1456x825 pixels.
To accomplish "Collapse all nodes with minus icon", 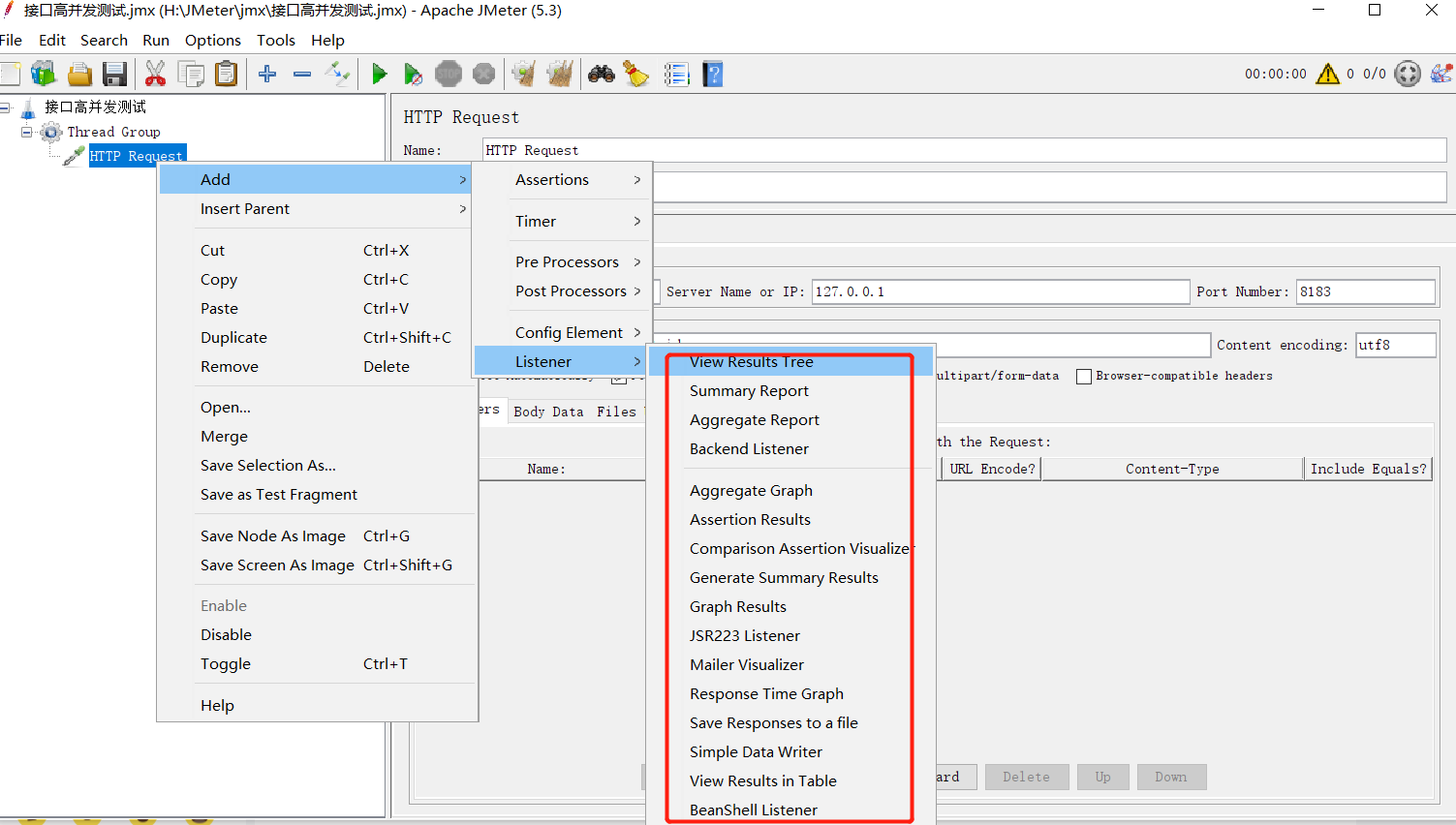I will (302, 74).
